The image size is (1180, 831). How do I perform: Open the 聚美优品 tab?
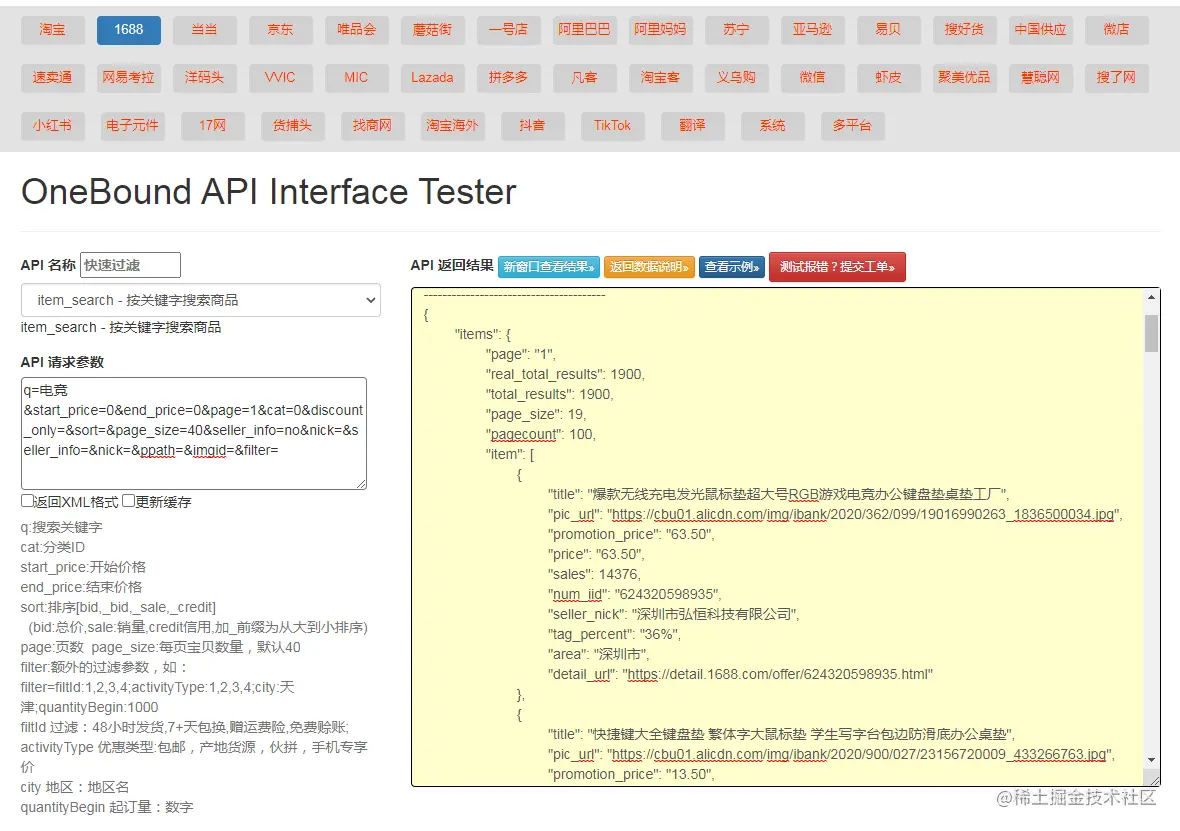coord(964,78)
